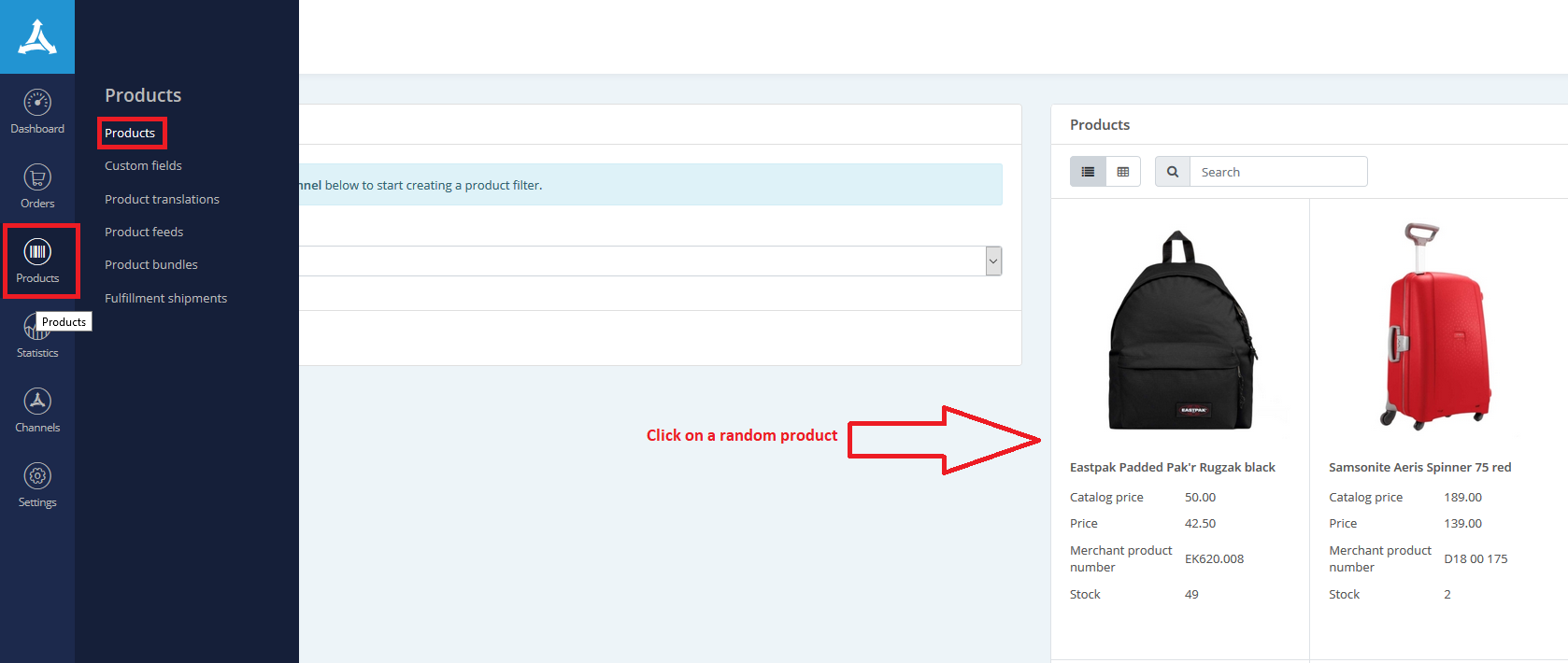Open the channel selection dropdown
The width and height of the screenshot is (1568, 663).
coord(993,261)
